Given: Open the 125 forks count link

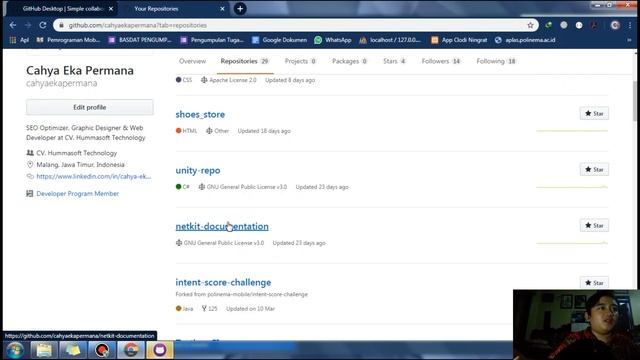Looking at the screenshot, I should (210, 309).
